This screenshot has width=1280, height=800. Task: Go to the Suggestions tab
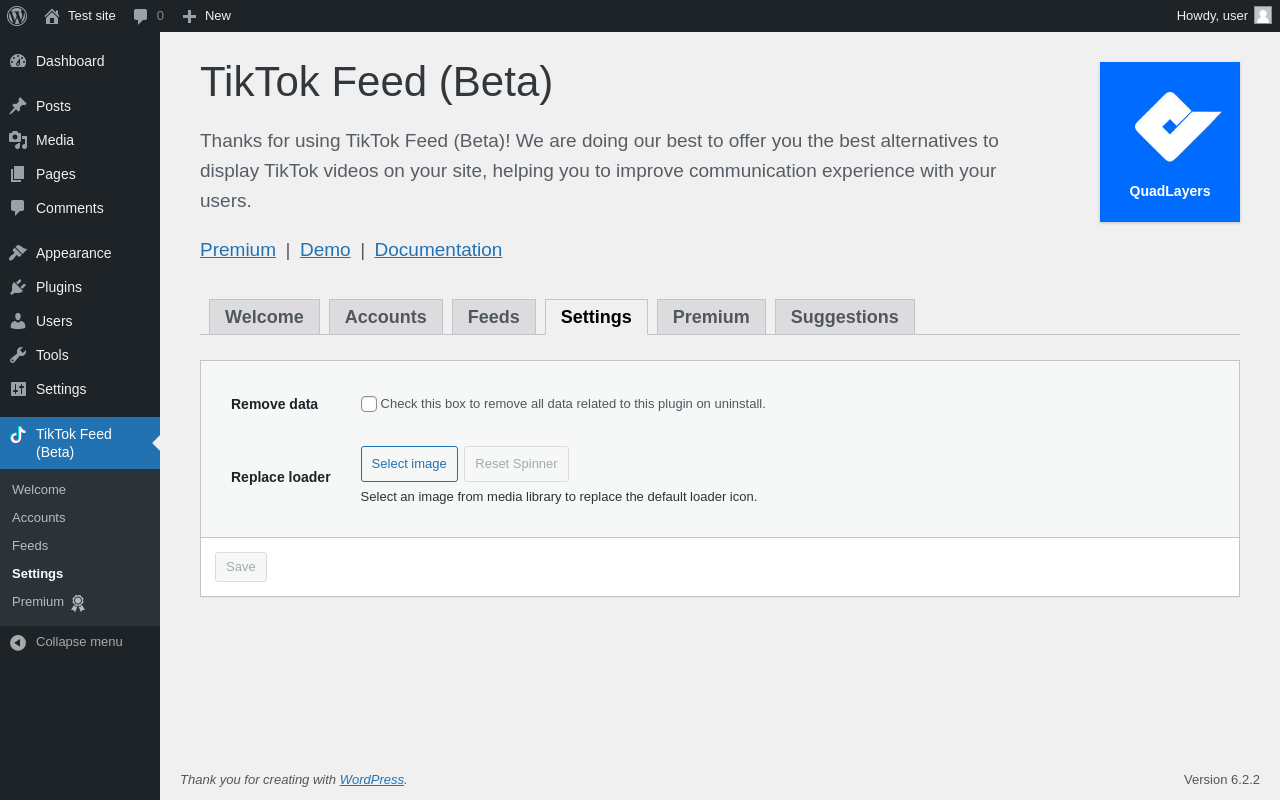tap(845, 317)
